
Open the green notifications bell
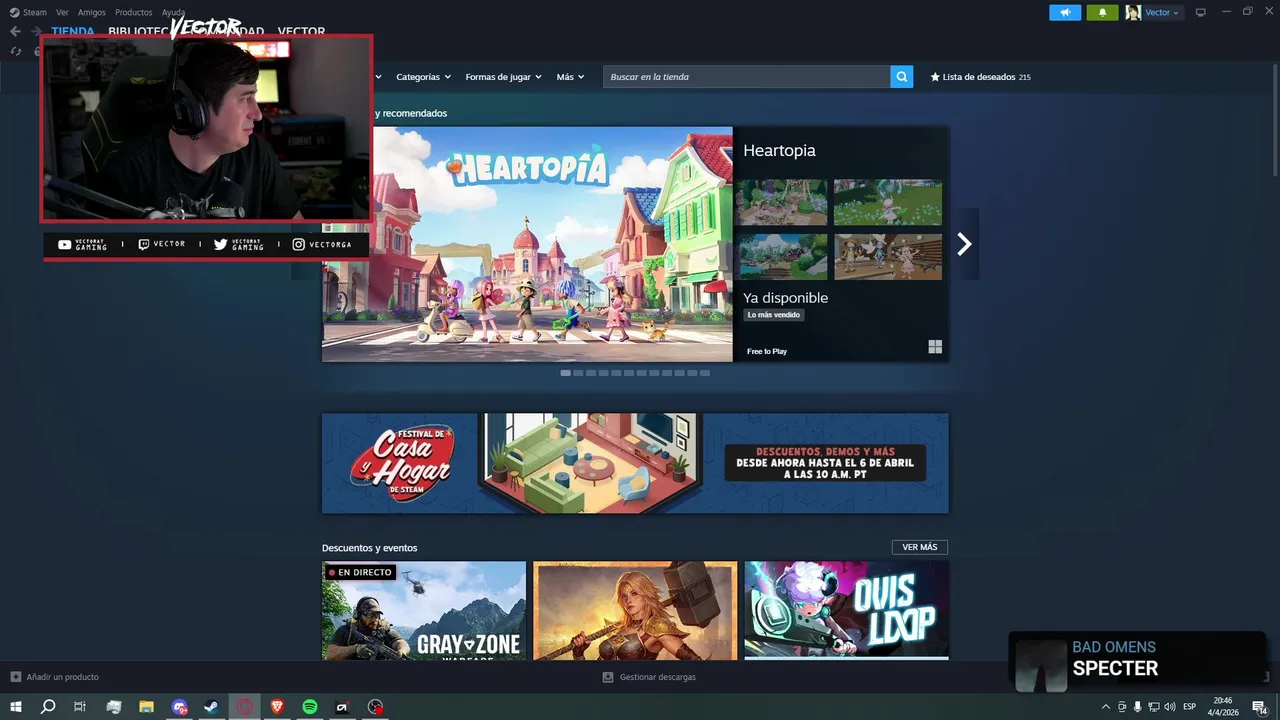[x=1102, y=12]
